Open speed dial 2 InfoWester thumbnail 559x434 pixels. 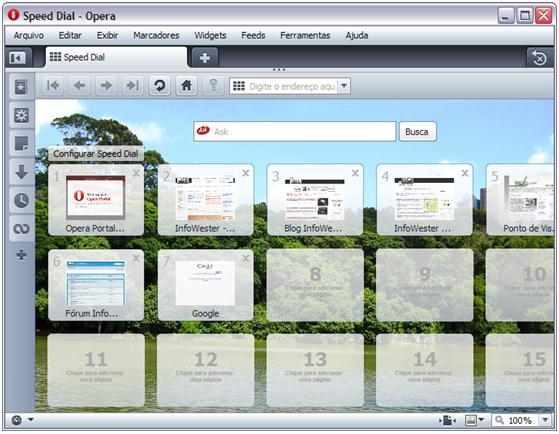(206, 200)
